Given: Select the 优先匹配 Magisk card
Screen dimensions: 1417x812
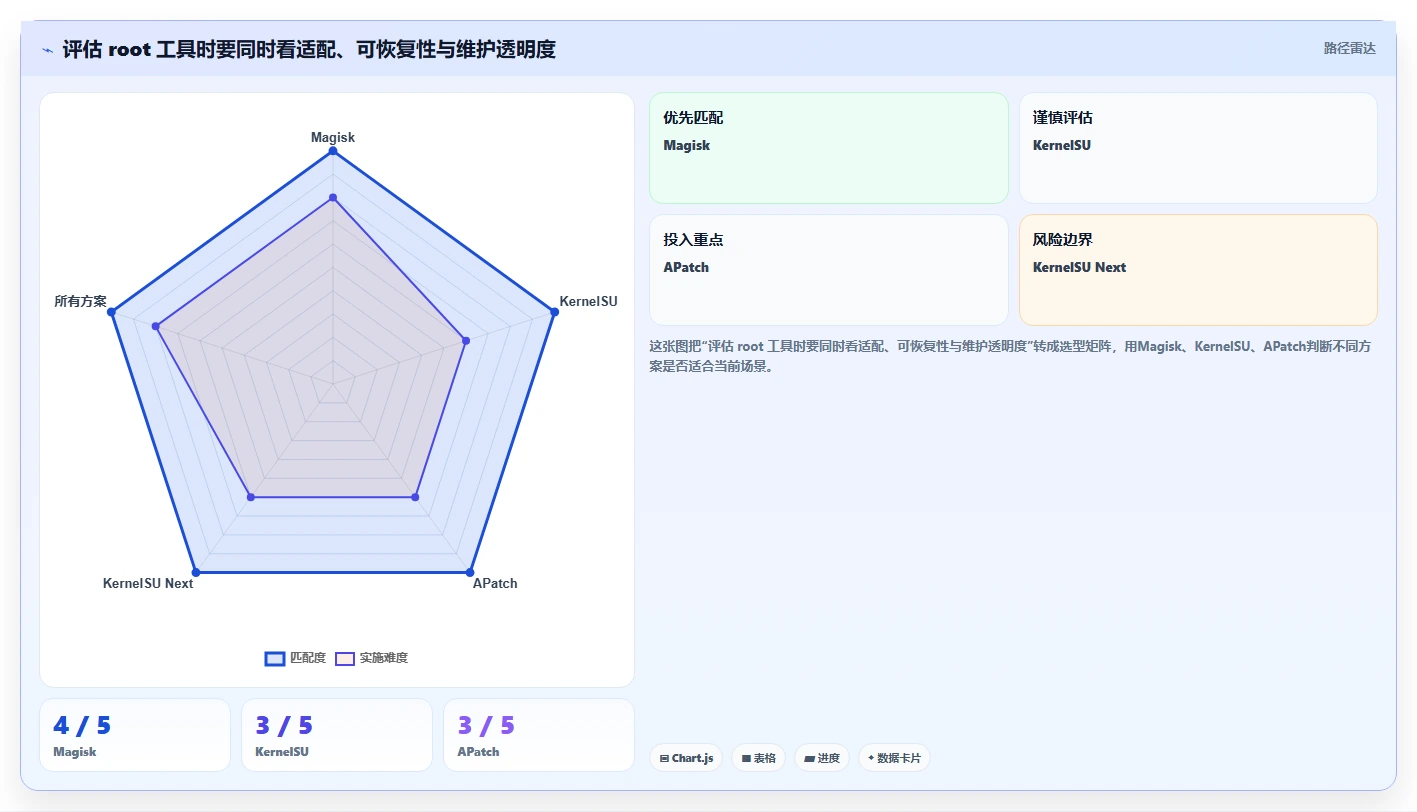Looking at the screenshot, I should tap(829, 148).
